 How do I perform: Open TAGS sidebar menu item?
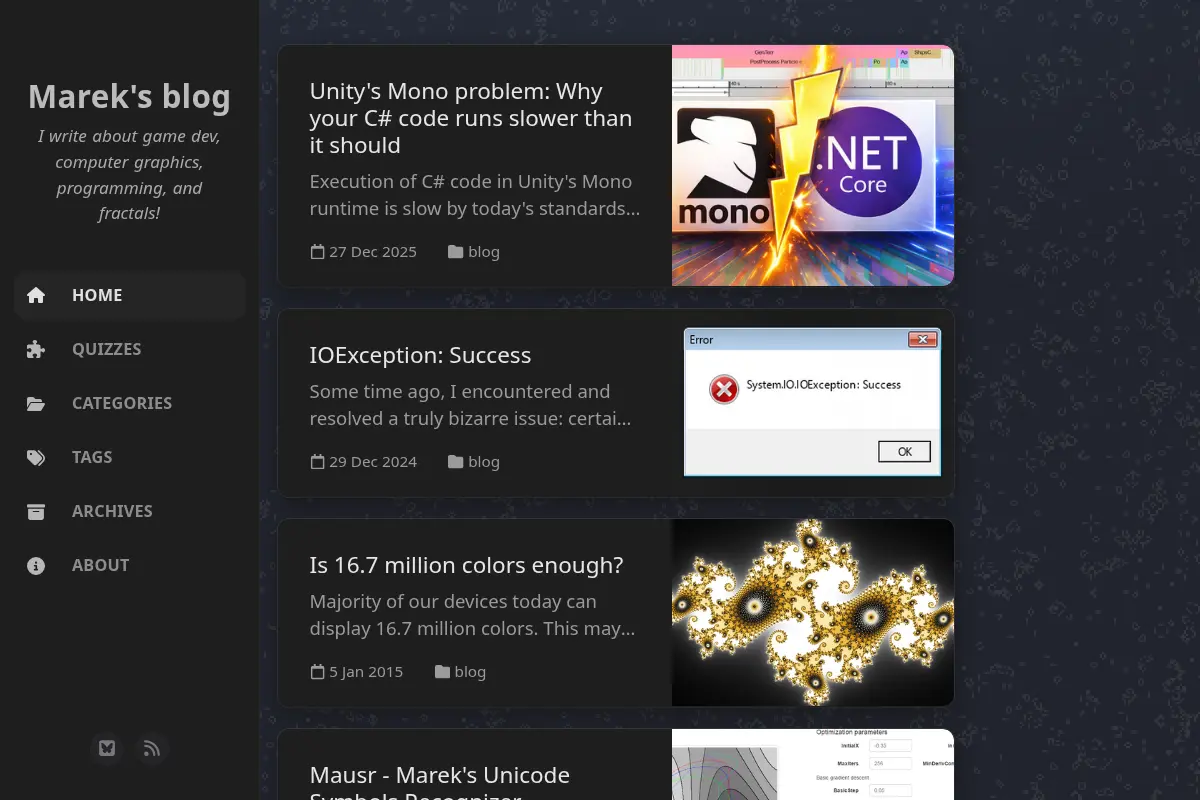pyautogui.click(x=130, y=457)
